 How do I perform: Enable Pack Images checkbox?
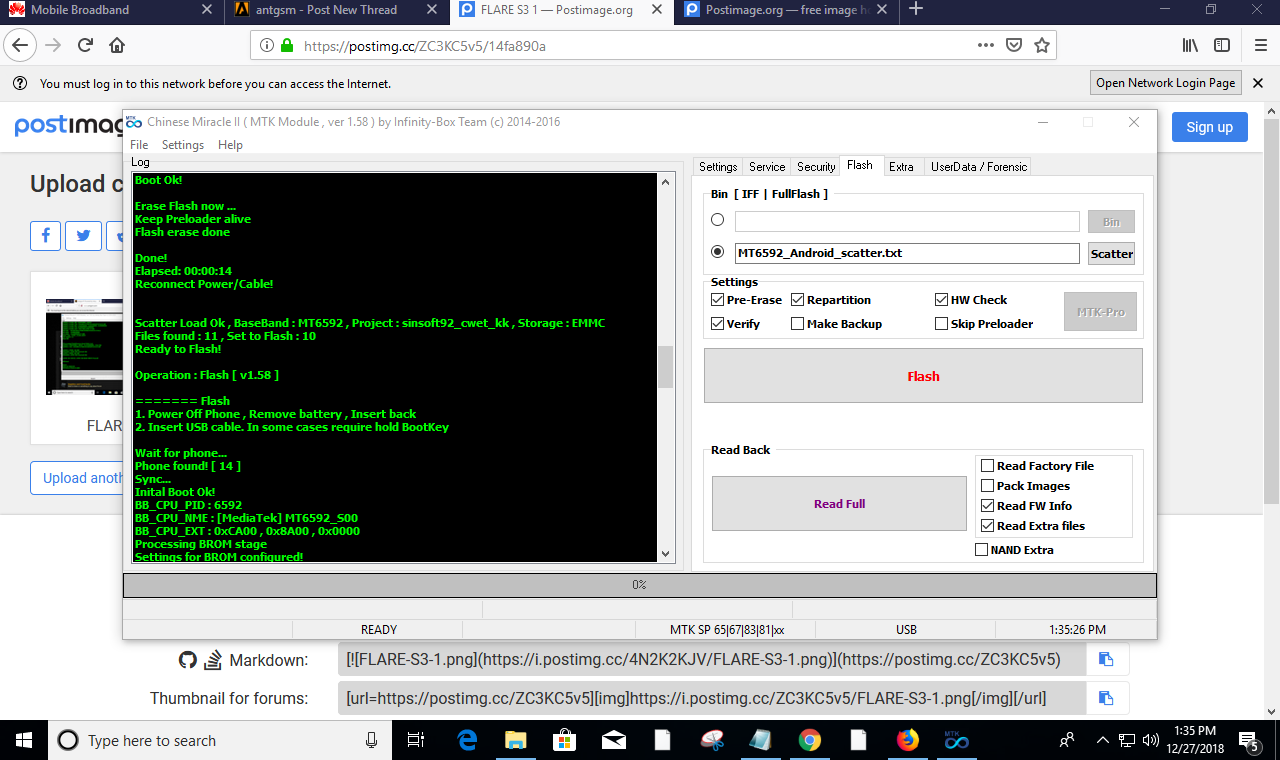(x=1025, y=485)
